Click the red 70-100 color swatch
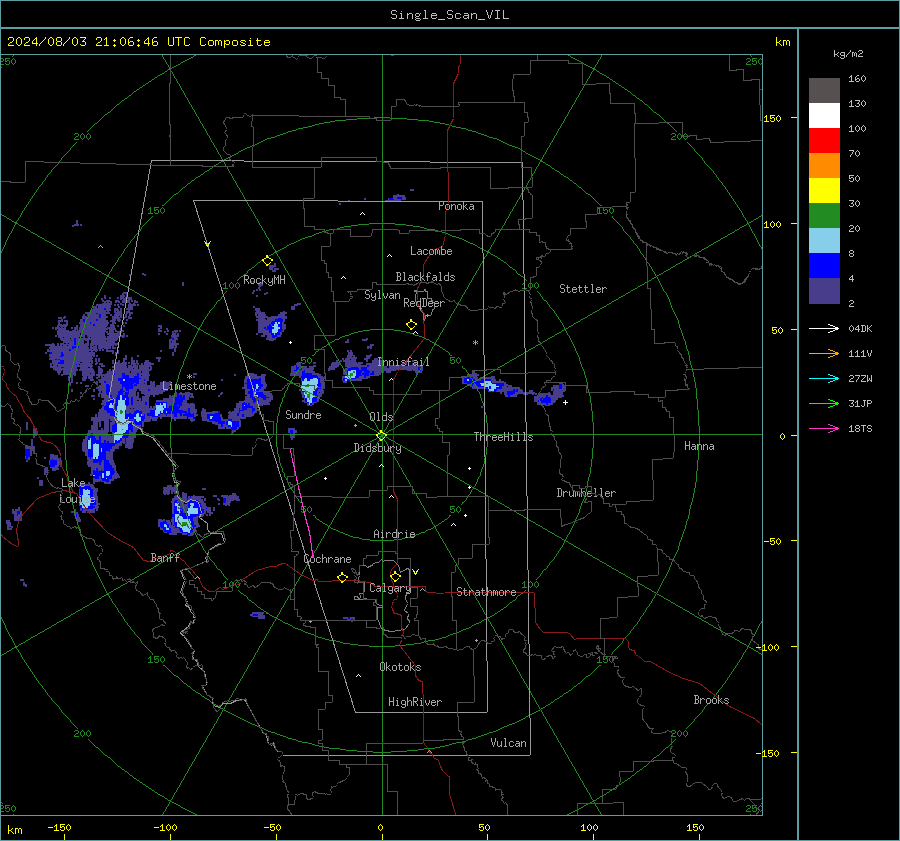Viewport: 900px width, 841px height. pos(824,141)
